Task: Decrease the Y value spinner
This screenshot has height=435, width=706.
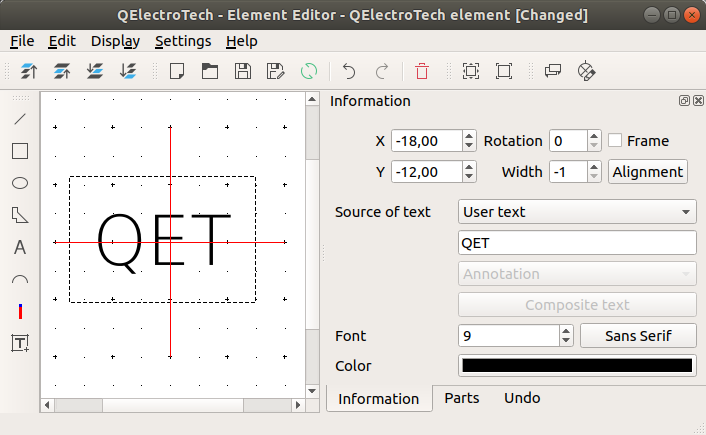Action: [469, 177]
